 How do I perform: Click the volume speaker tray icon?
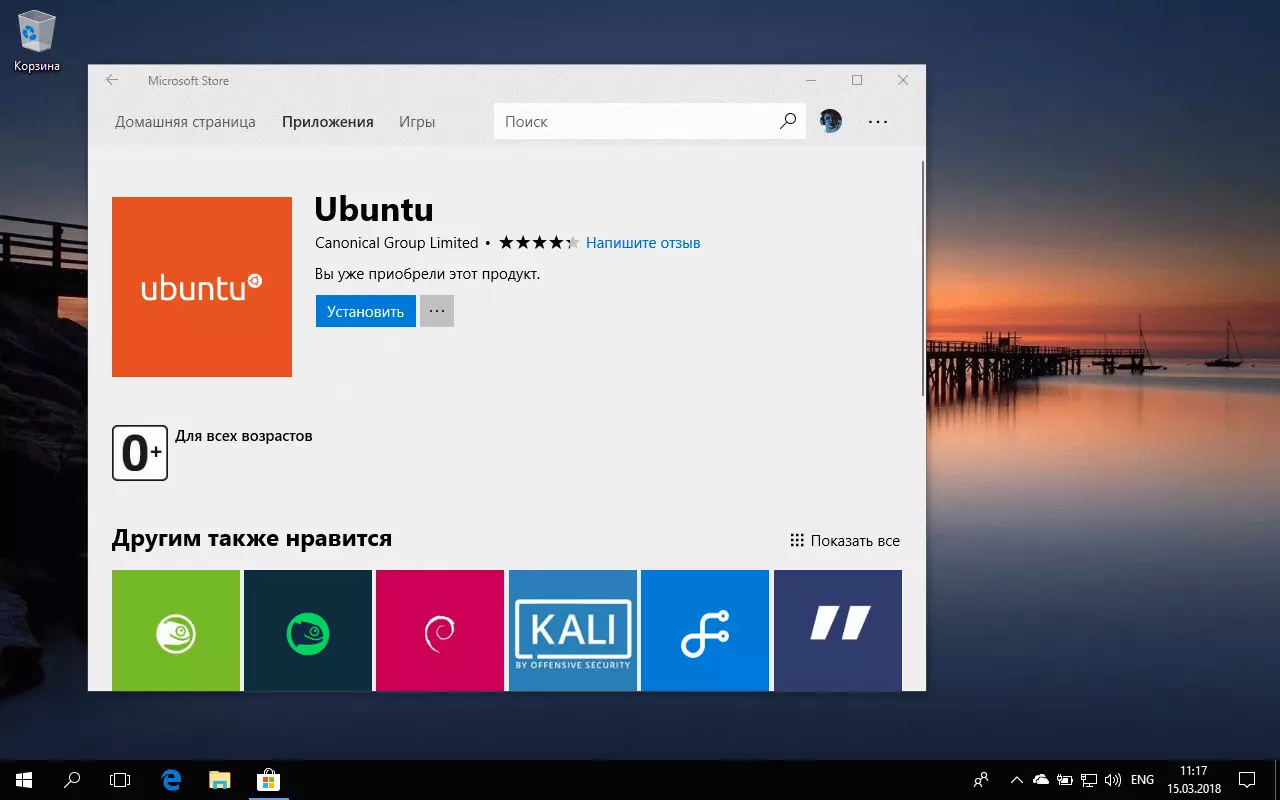coord(1113,780)
